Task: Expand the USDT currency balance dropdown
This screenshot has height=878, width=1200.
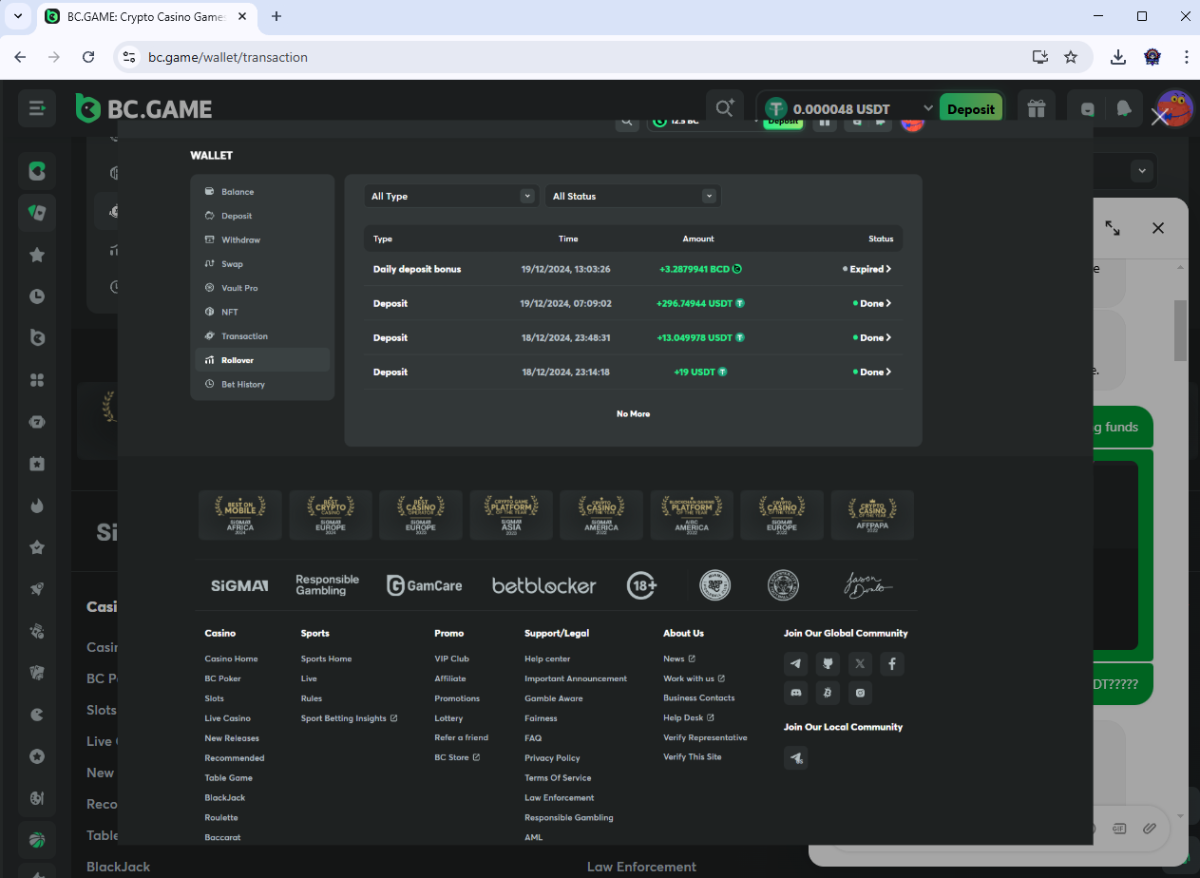Action: (x=928, y=109)
